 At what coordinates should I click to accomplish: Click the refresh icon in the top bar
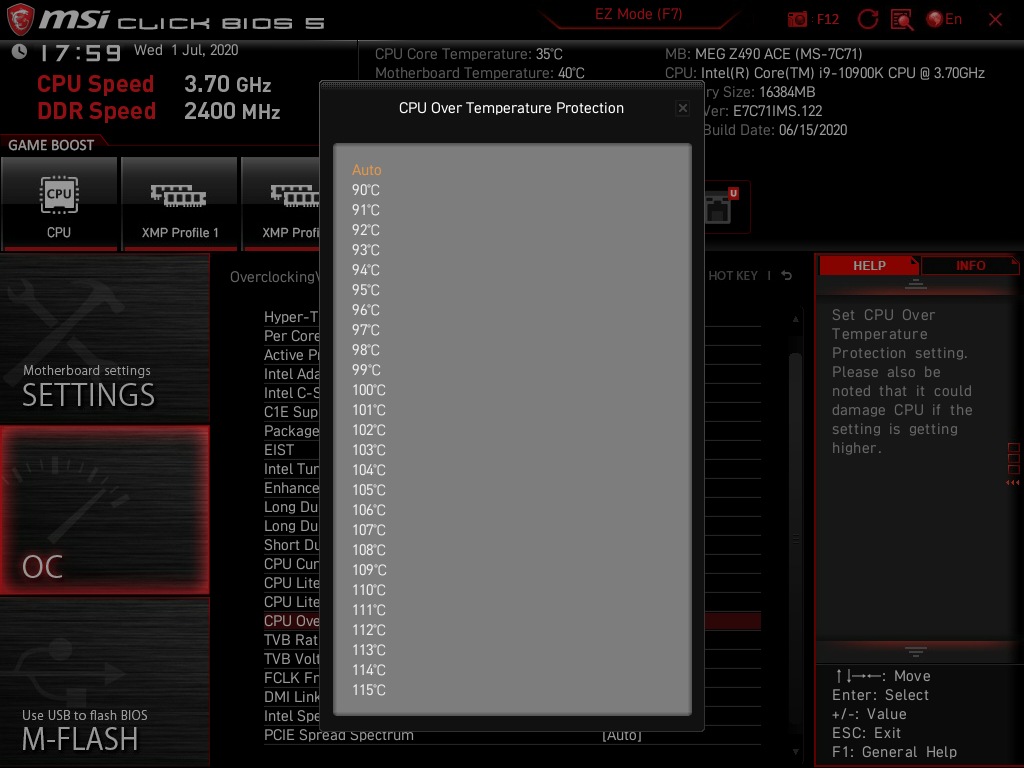pyautogui.click(x=866, y=19)
